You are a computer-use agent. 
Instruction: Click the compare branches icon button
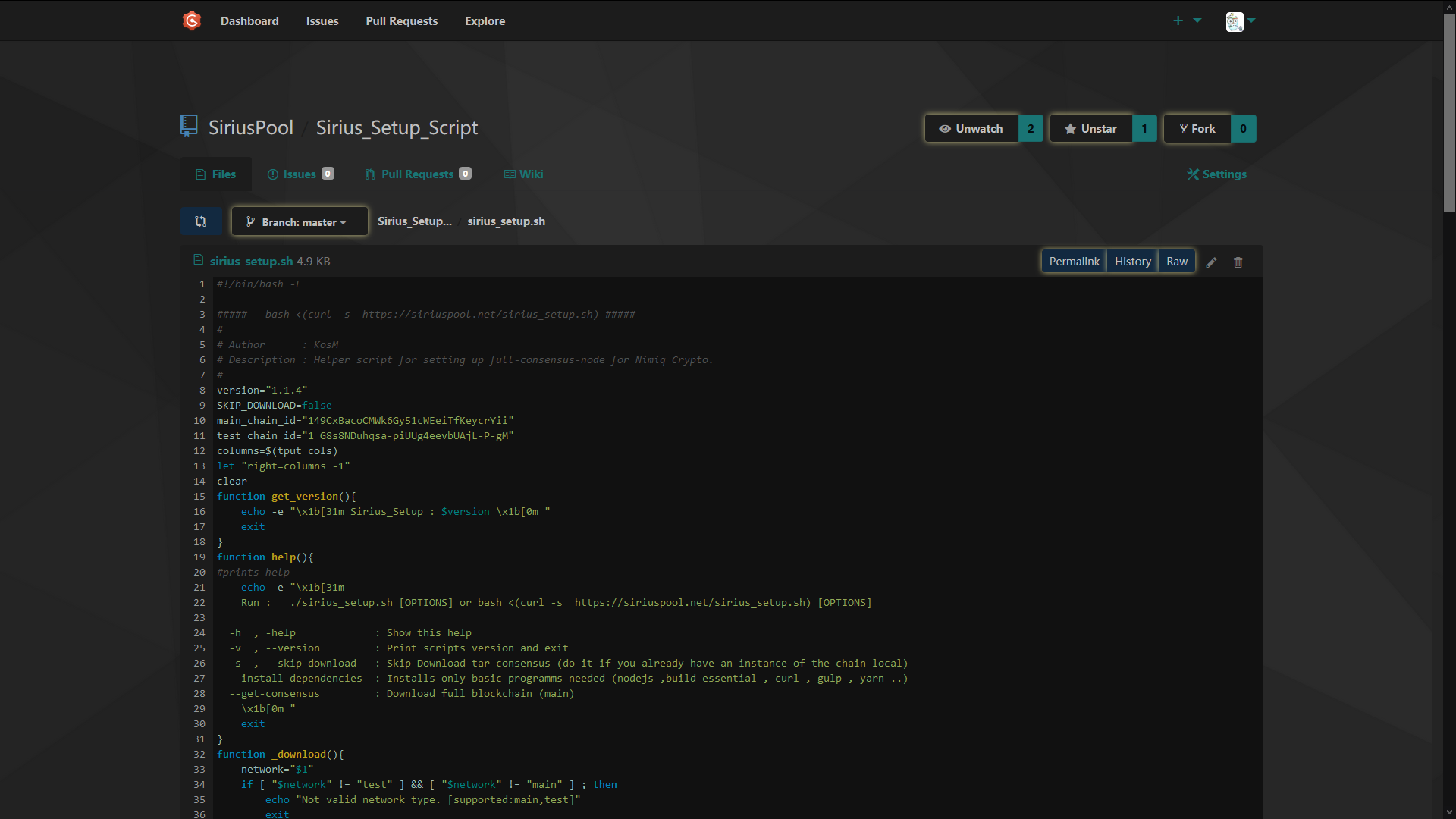[x=201, y=221]
